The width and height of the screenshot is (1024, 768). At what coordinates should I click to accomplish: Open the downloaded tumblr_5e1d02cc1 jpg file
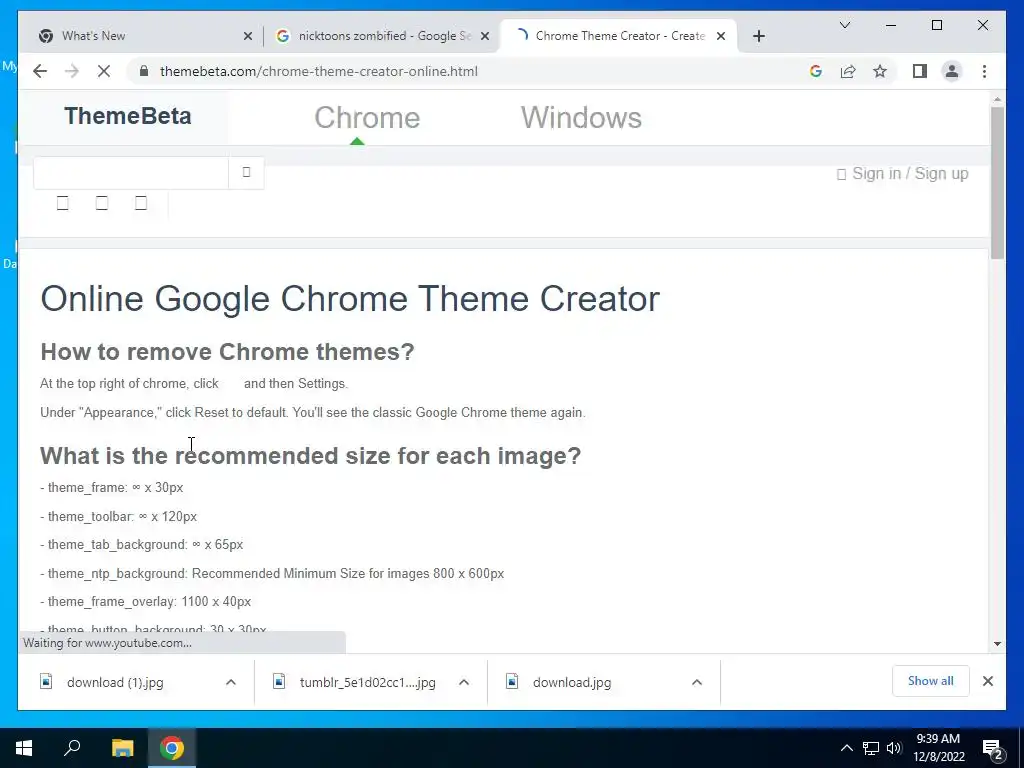pyautogui.click(x=367, y=682)
